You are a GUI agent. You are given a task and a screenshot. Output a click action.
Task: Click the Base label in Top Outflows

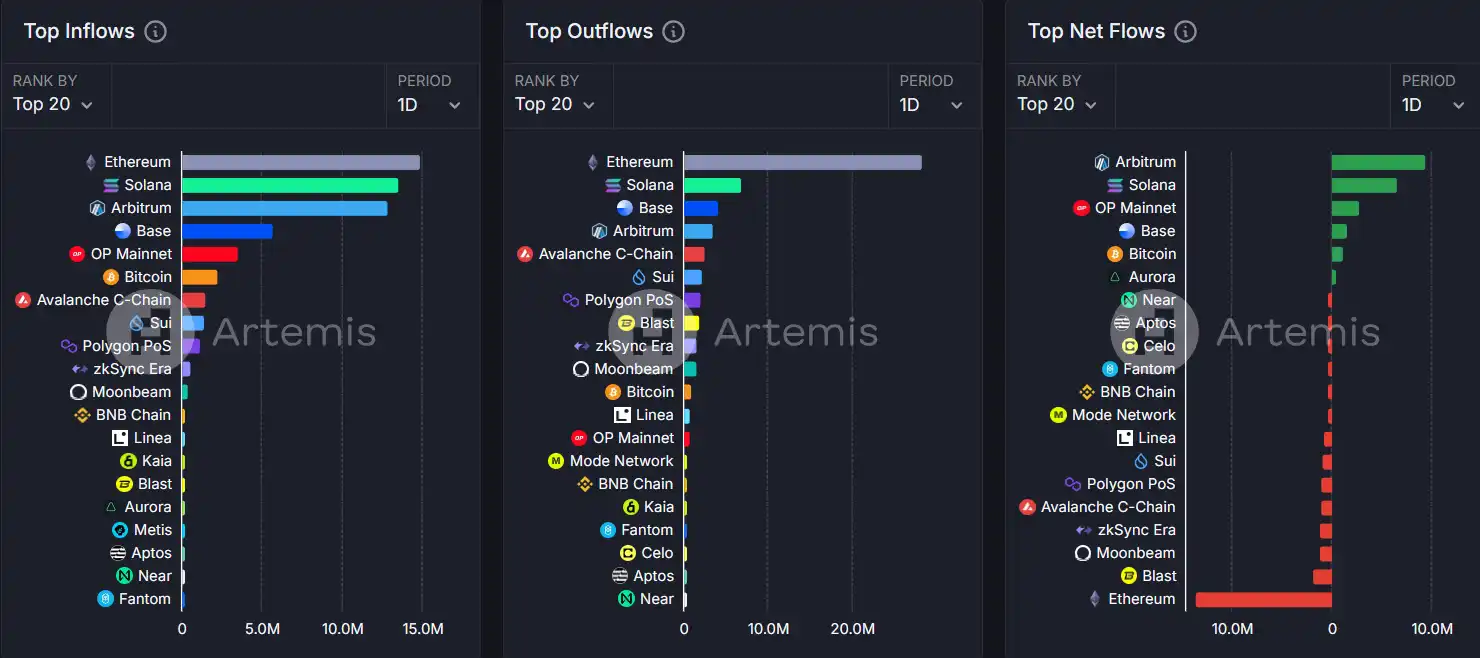click(655, 208)
